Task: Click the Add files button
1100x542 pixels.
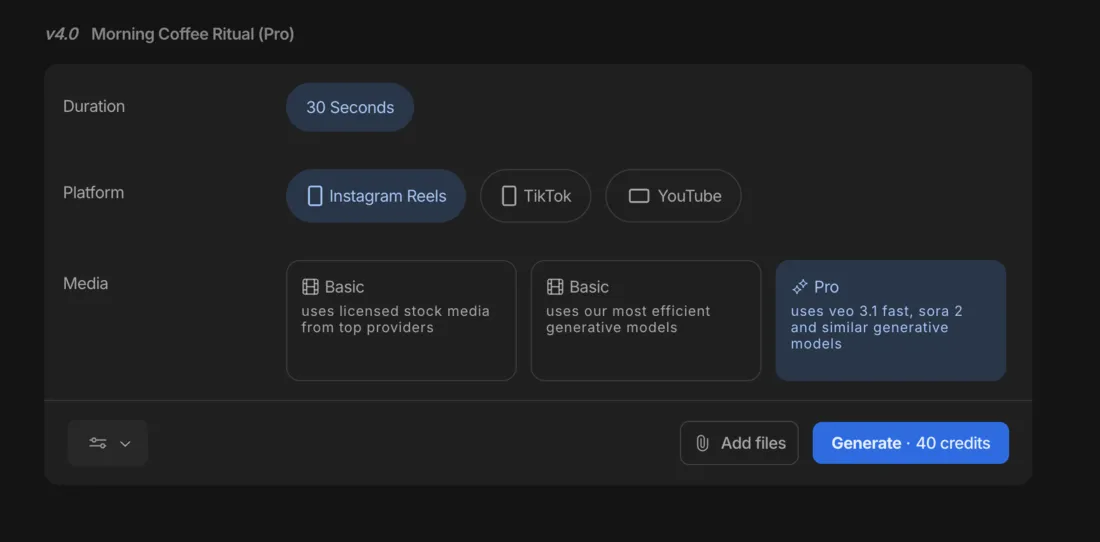Action: (739, 443)
